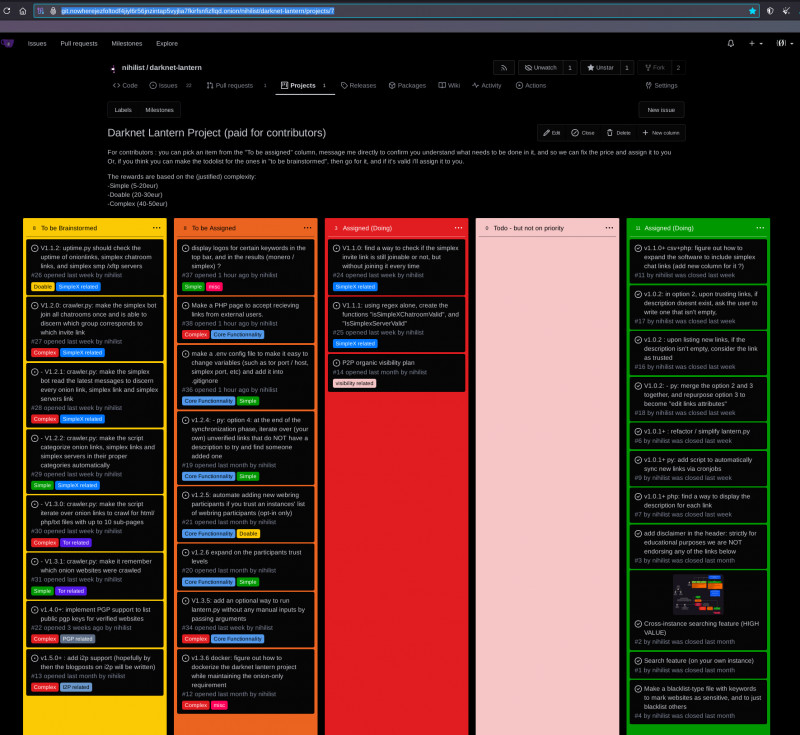Viewport: 800px width, 735px height.
Task: Click the New issue button
Action: 661,110
